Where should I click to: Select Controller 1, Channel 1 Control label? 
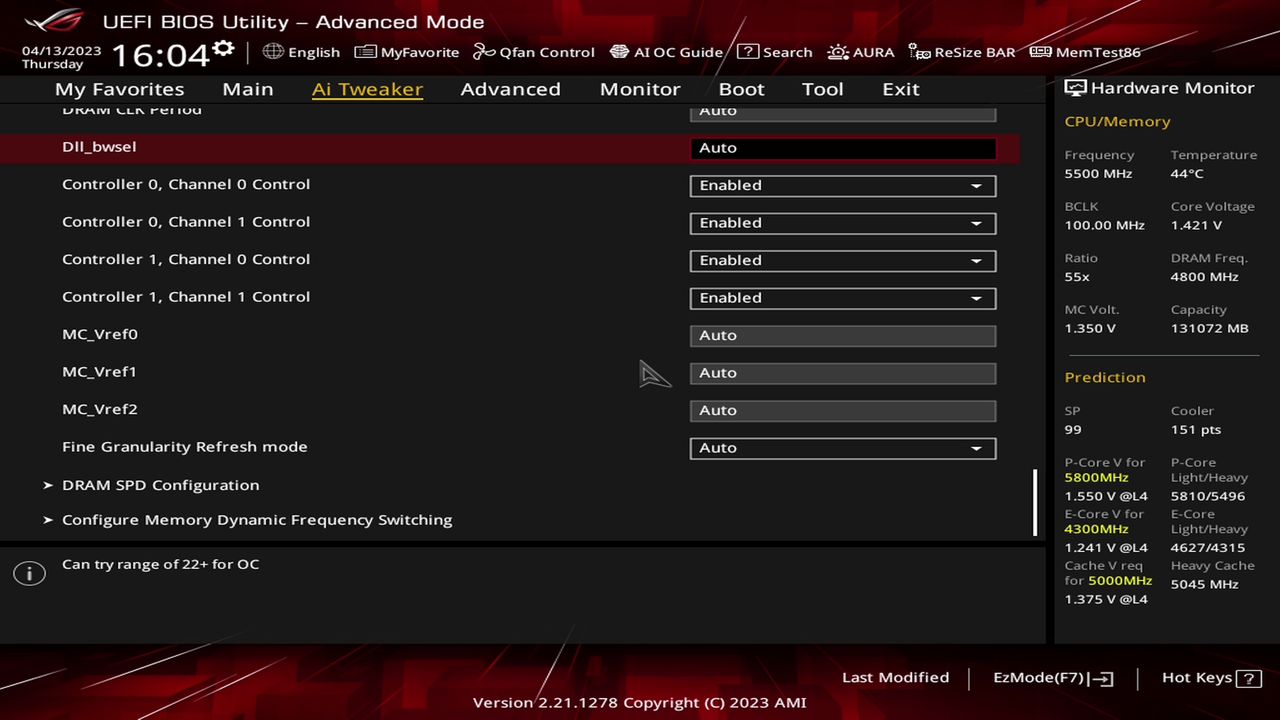(x=186, y=297)
